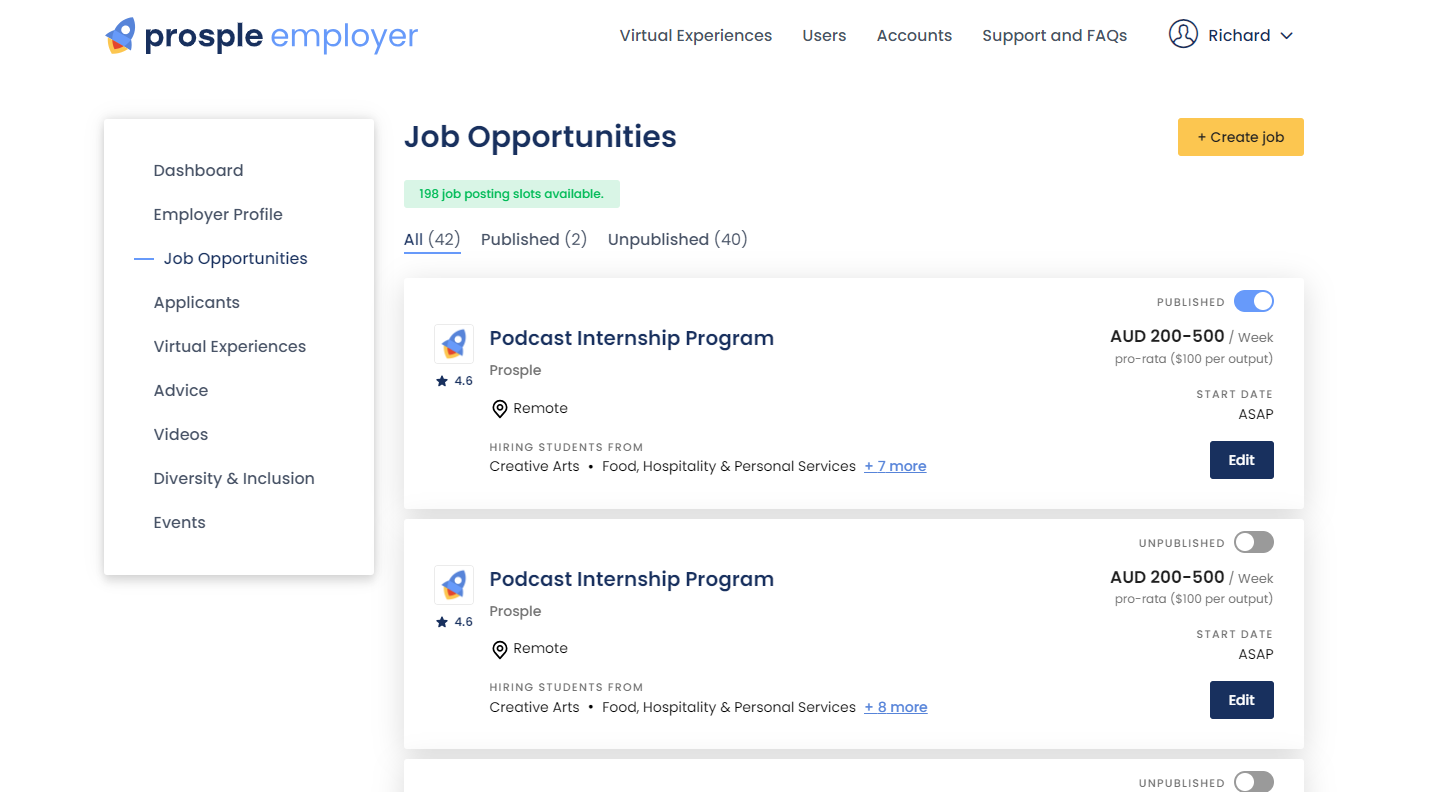The width and height of the screenshot is (1431, 792).
Task: Edit the published Podcast Internship Program
Action: point(1242,460)
